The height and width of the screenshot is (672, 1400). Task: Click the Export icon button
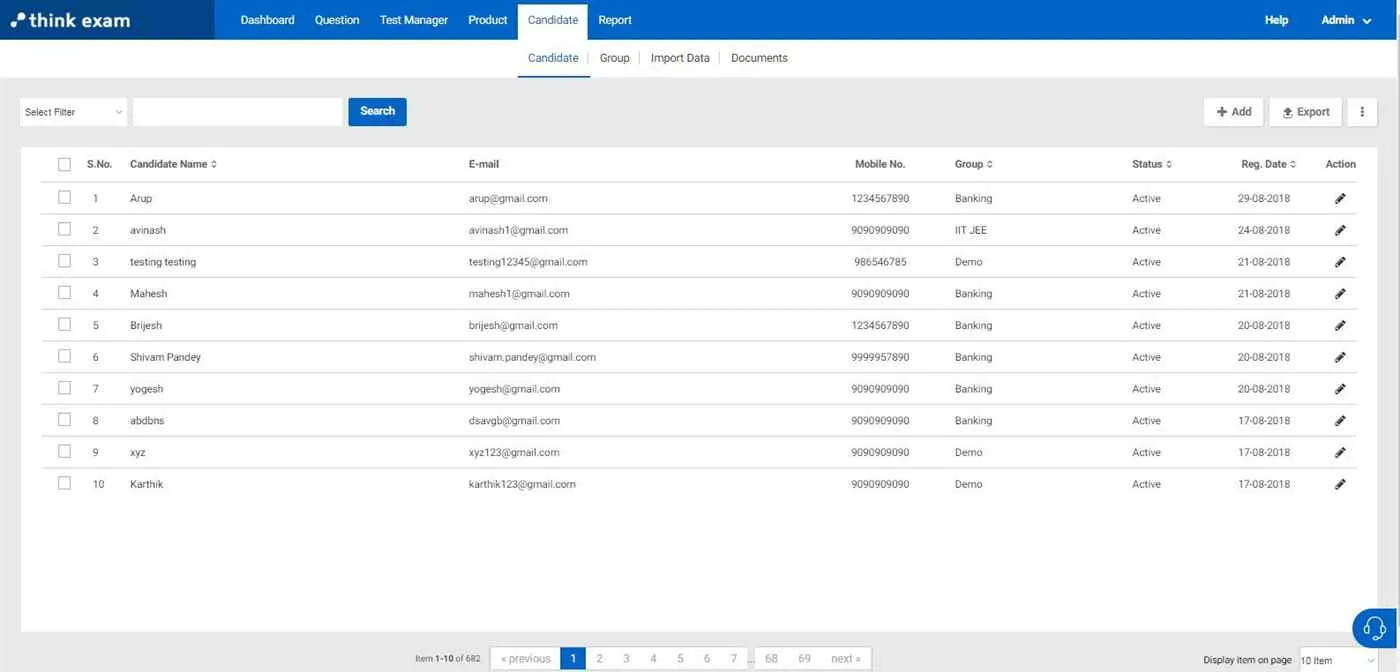point(1305,111)
